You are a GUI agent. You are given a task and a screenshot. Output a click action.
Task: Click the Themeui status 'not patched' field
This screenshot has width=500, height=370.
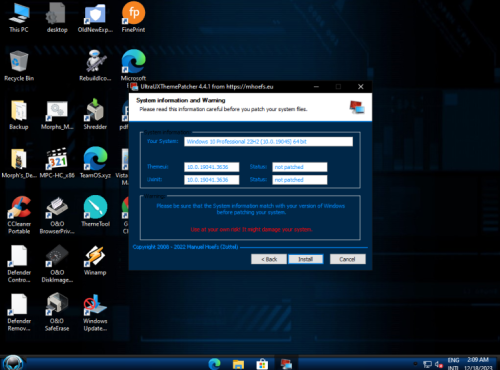pyautogui.click(x=300, y=167)
